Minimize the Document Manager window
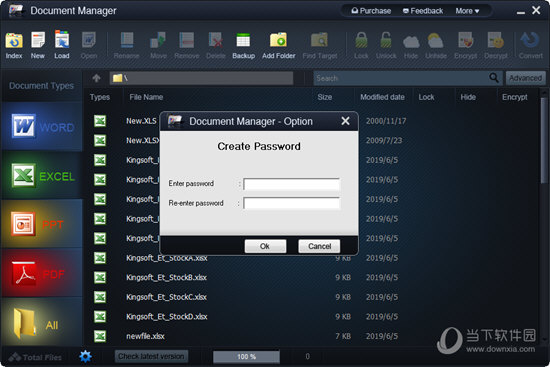 (521, 12)
